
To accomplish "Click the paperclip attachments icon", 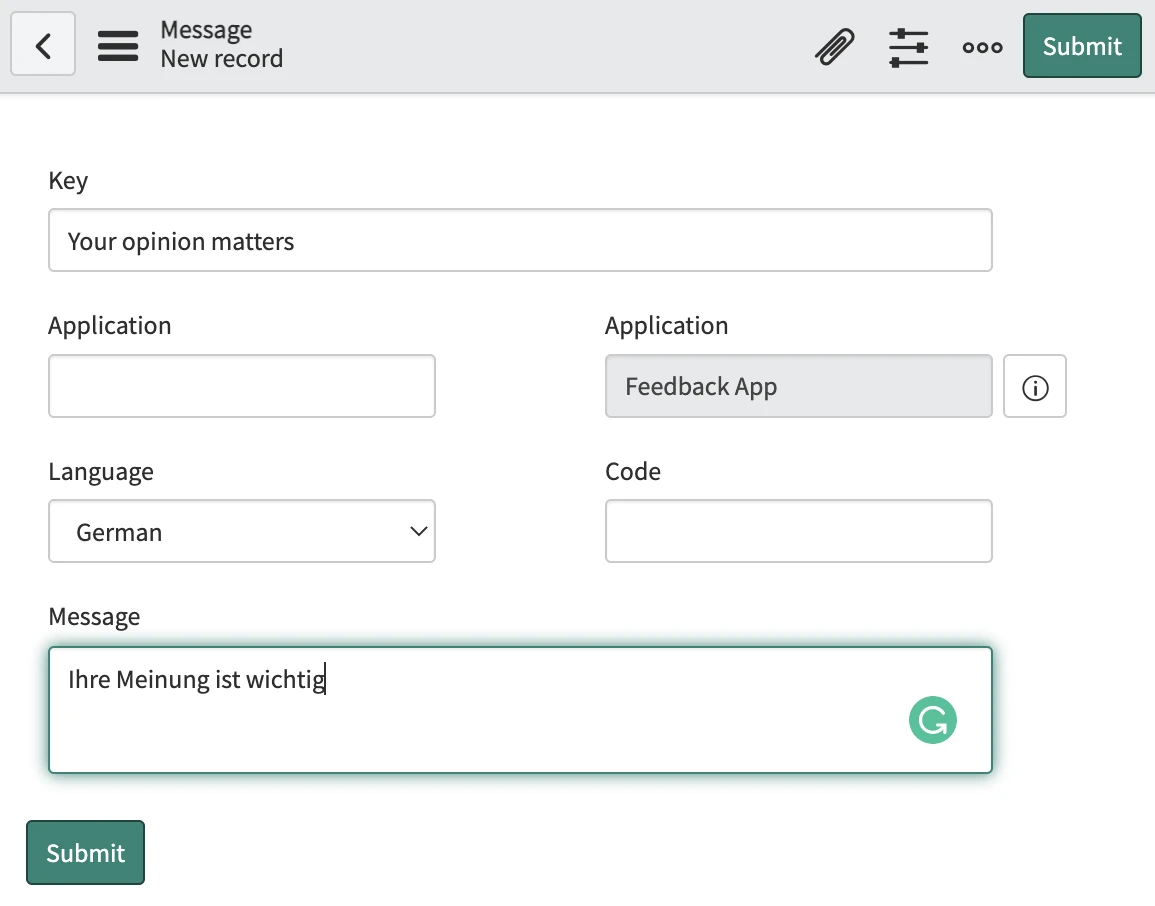I will tap(834, 47).
